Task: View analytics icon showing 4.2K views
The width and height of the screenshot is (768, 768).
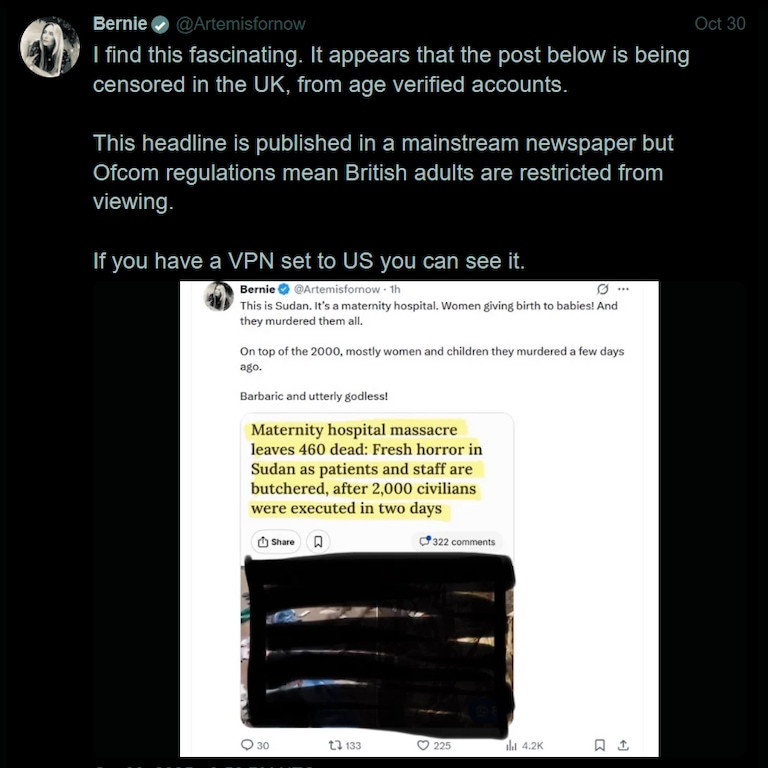Action: [x=525, y=745]
